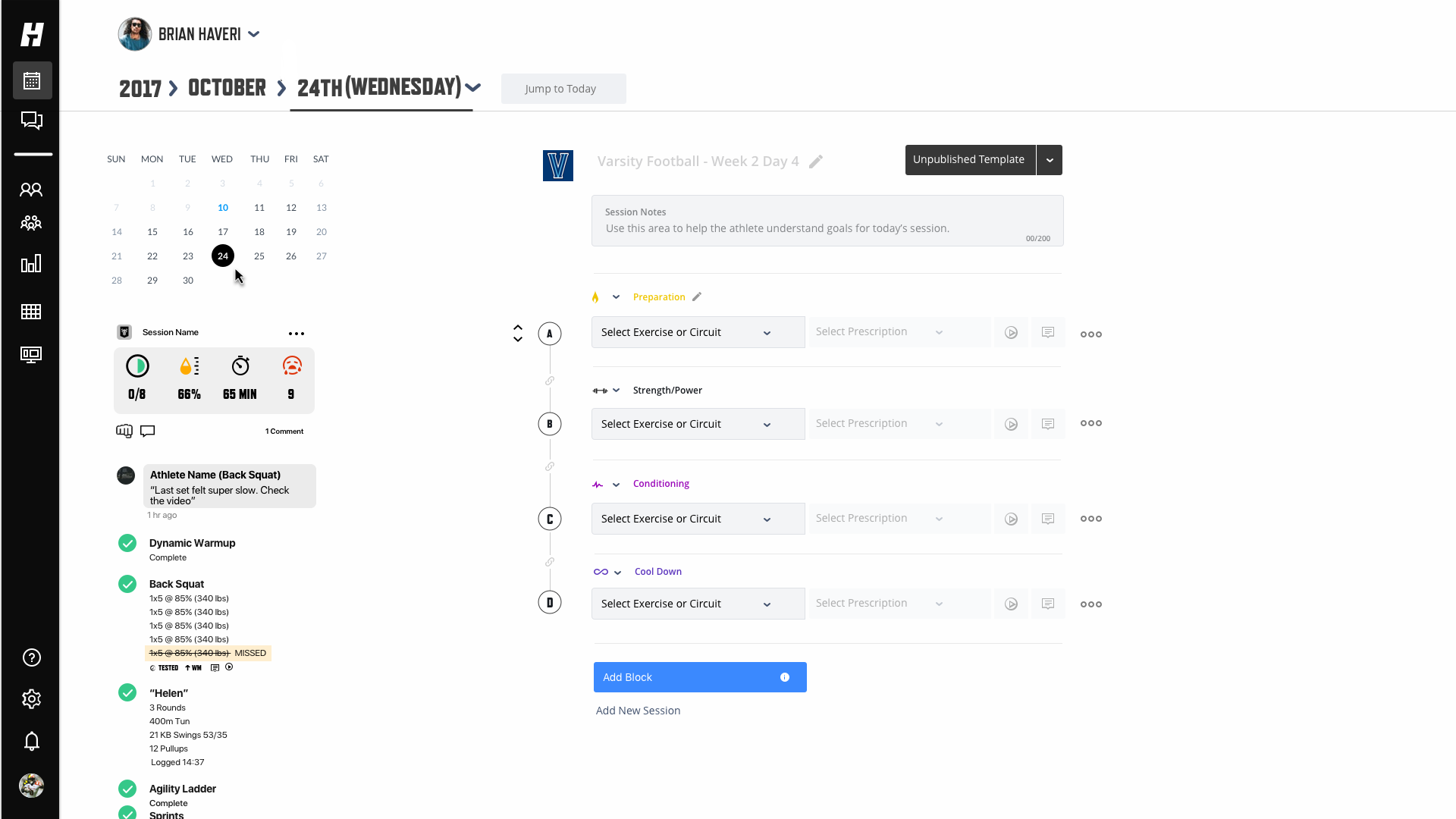Viewport: 1456px width, 819px height.
Task: Play video icon in block D row
Action: click(1011, 604)
